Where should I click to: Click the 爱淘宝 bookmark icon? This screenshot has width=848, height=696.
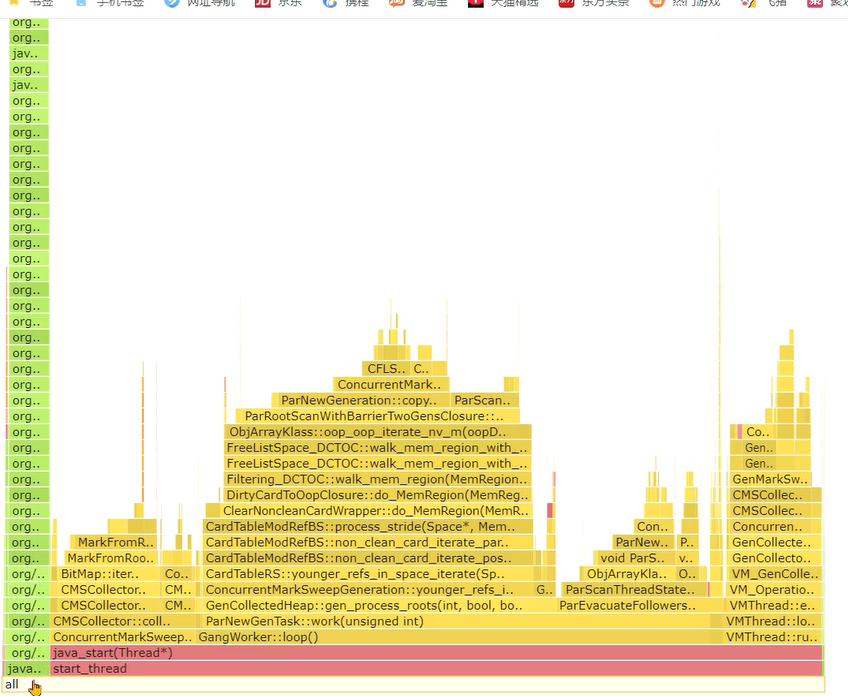click(x=397, y=3)
